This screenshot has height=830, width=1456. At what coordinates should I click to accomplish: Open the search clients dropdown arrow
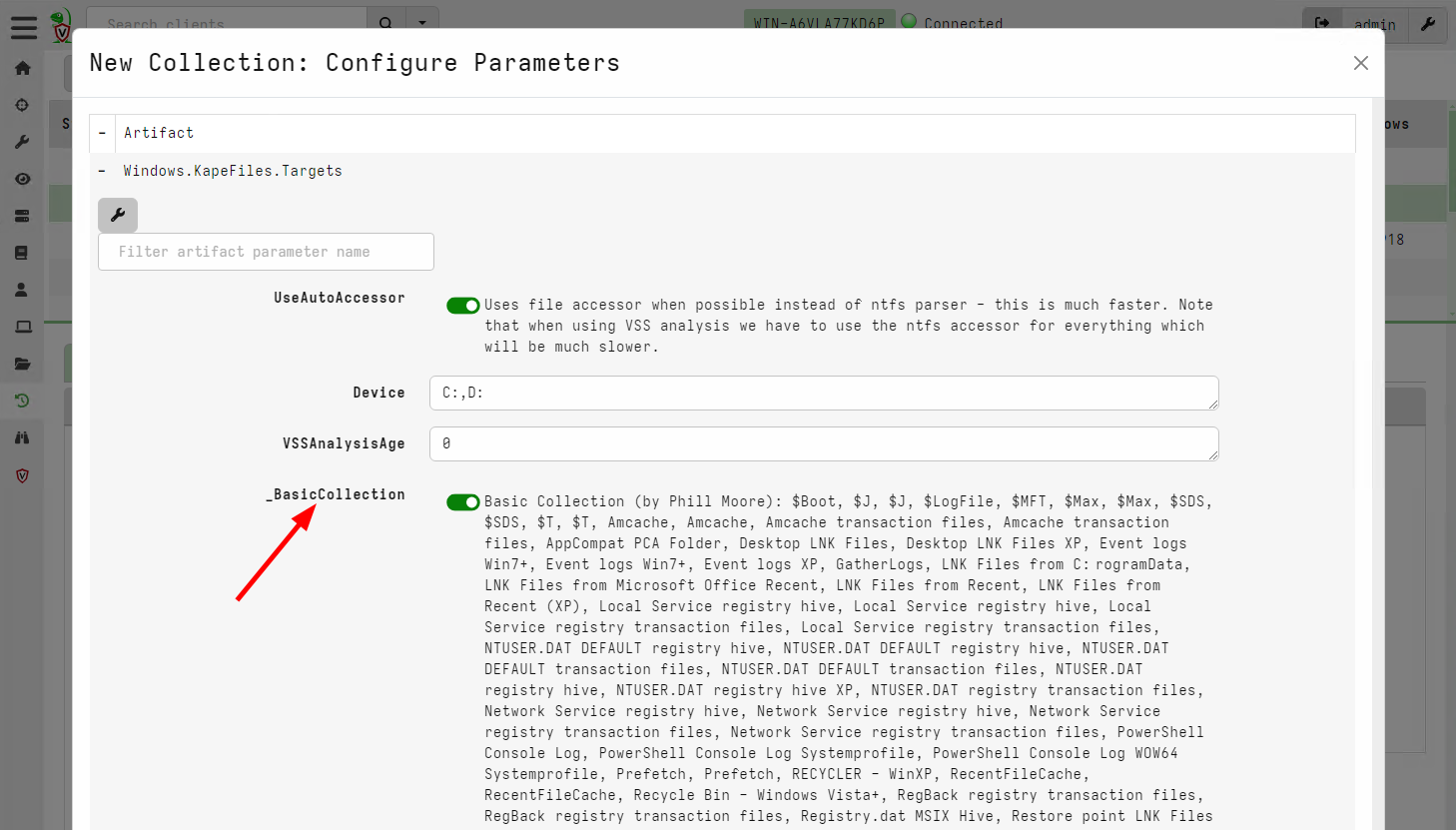tap(422, 21)
